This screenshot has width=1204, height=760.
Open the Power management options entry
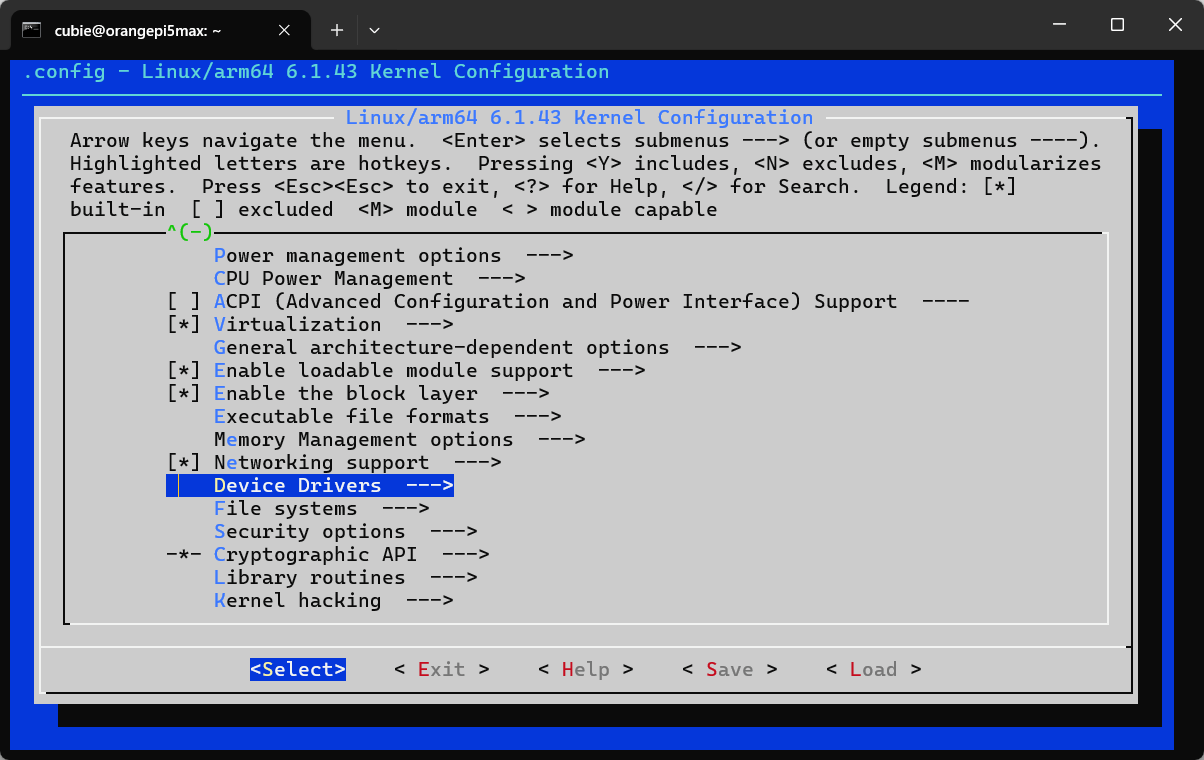pos(357,256)
